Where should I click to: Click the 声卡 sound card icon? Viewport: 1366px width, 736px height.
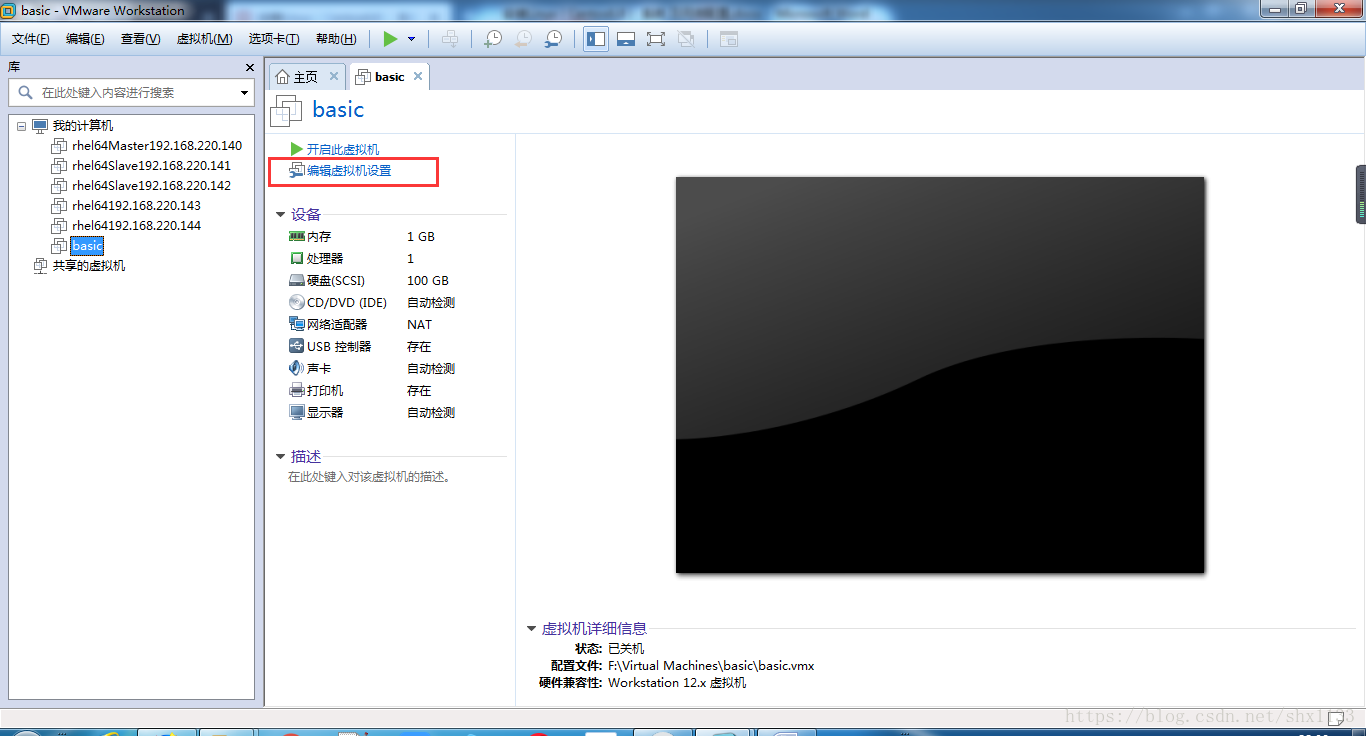tap(296, 369)
